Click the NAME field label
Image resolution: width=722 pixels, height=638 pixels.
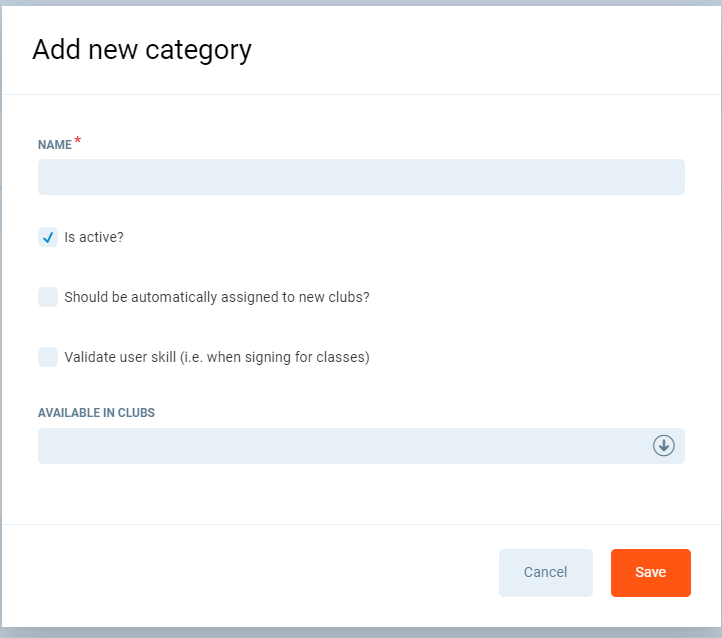pyautogui.click(x=55, y=145)
